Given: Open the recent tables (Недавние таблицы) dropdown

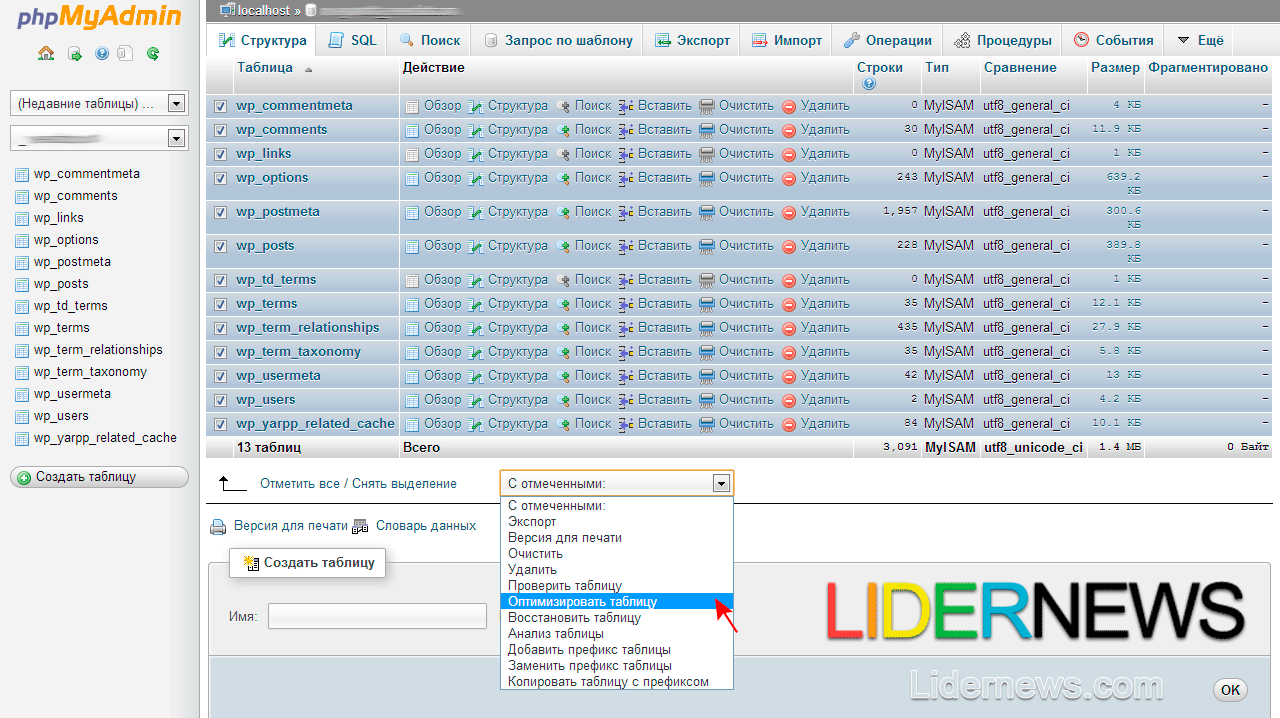Looking at the screenshot, I should (99, 103).
